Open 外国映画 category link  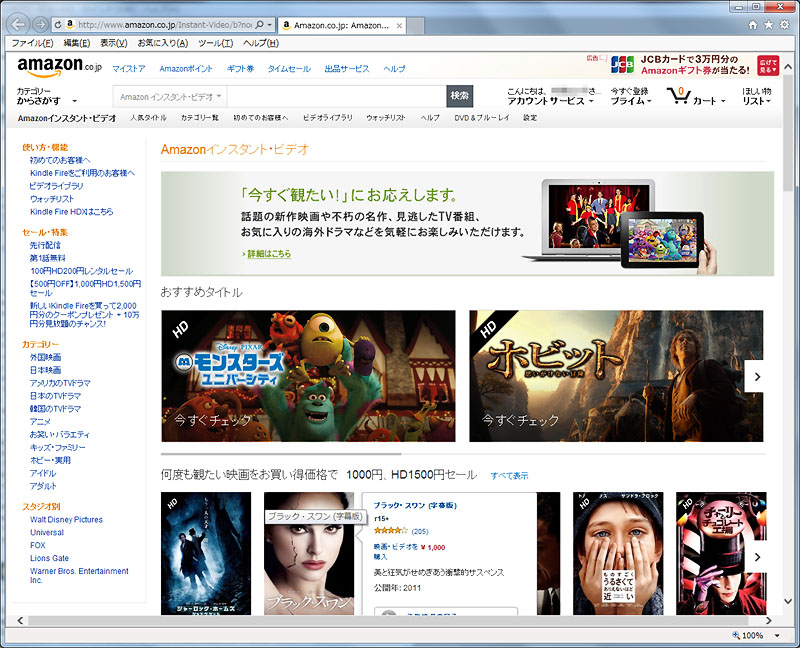coord(45,357)
